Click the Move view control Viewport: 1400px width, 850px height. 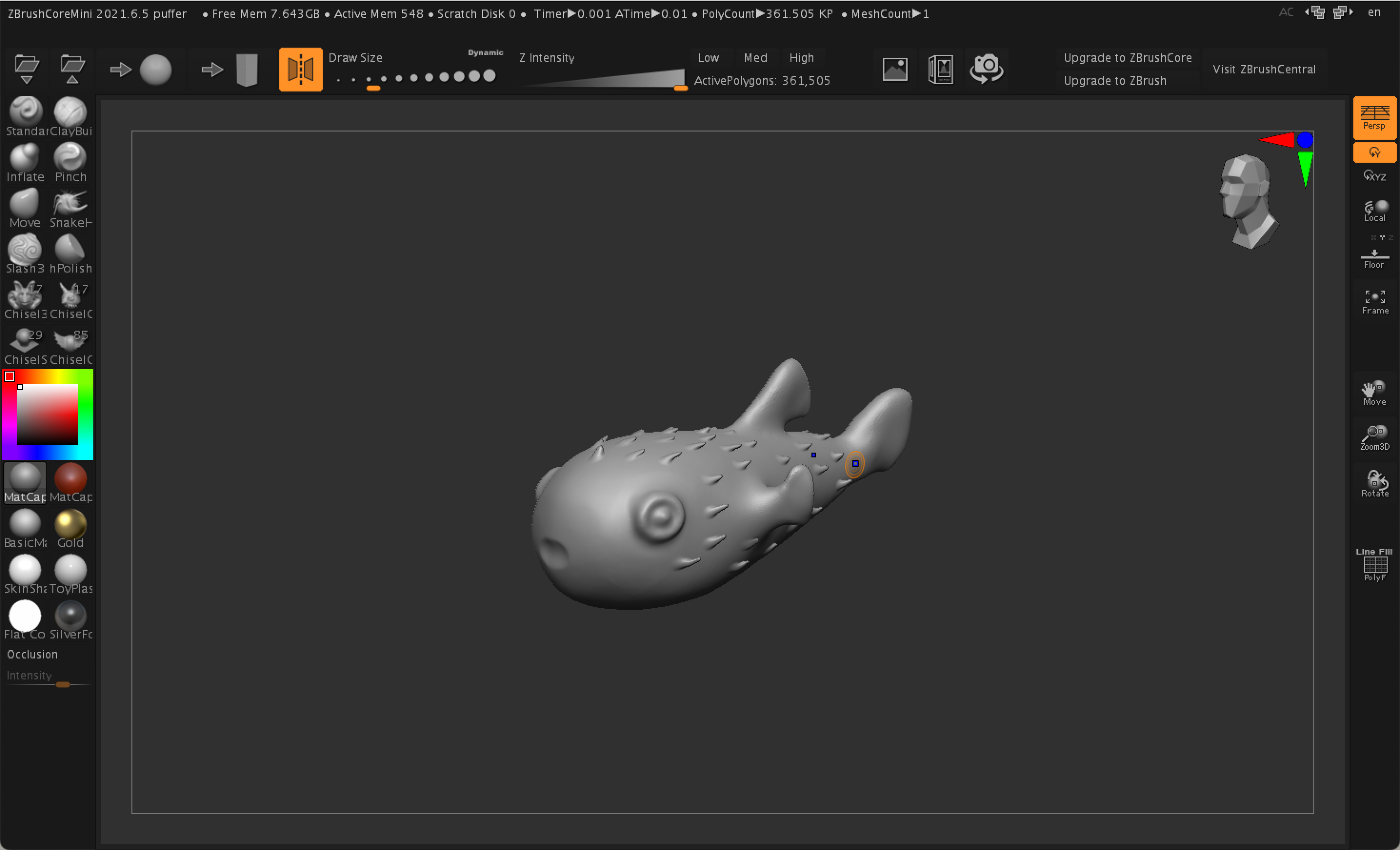(x=1374, y=394)
